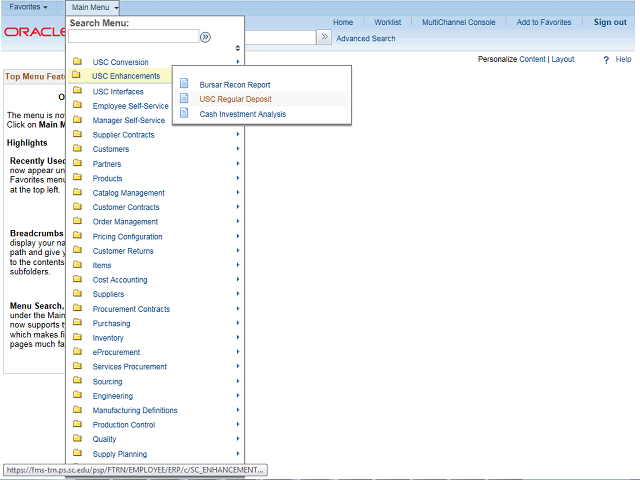Click the folder icon next to Cost Accounting
Viewport: 640px width, 480px height.
tap(78, 279)
